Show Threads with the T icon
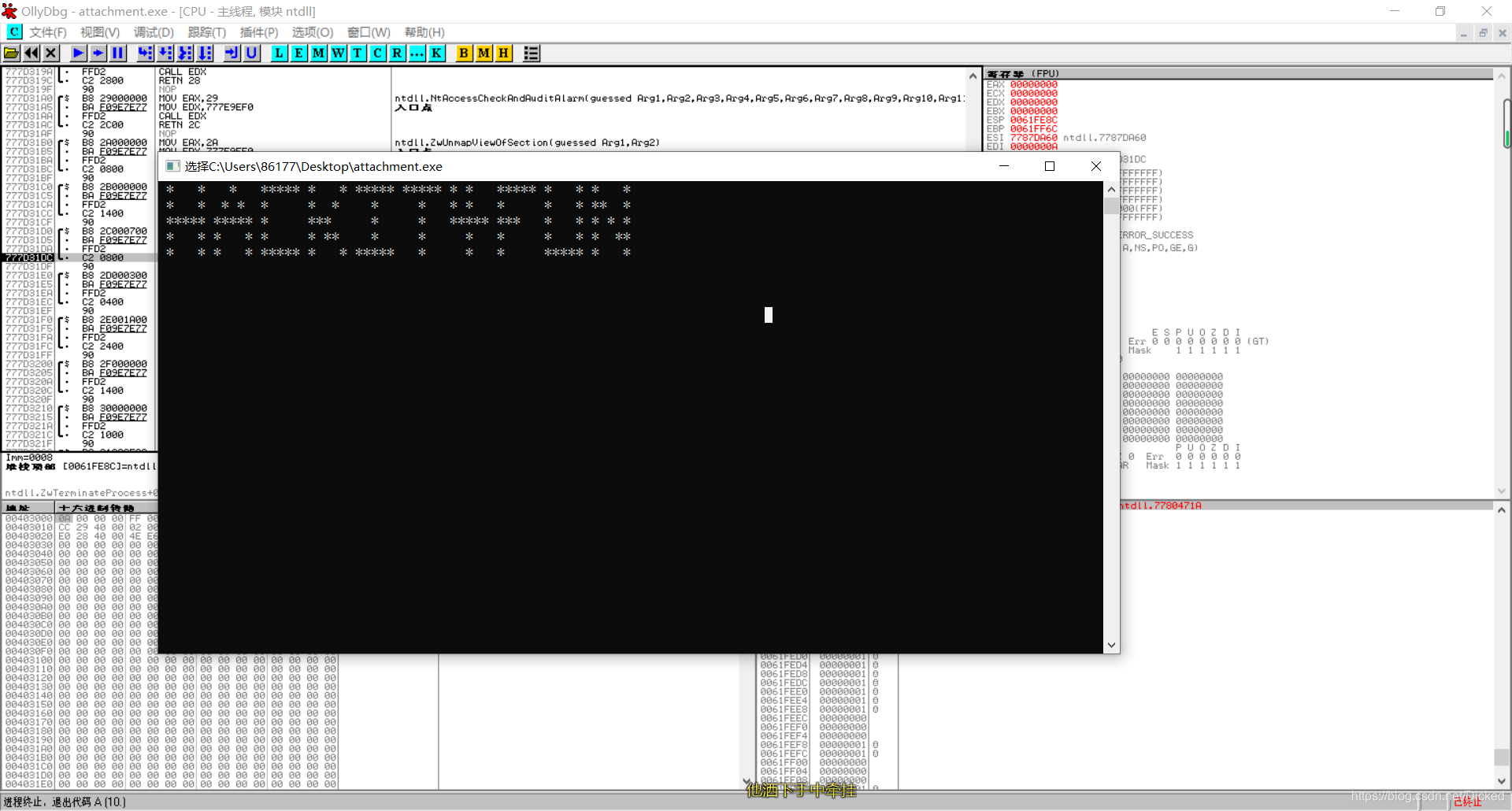 358,53
